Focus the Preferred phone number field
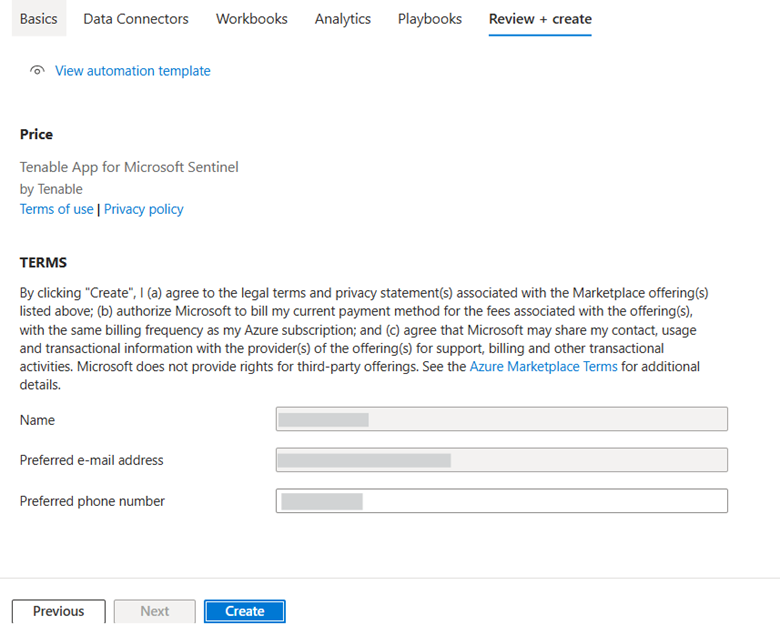This screenshot has width=780, height=625. 502,501
